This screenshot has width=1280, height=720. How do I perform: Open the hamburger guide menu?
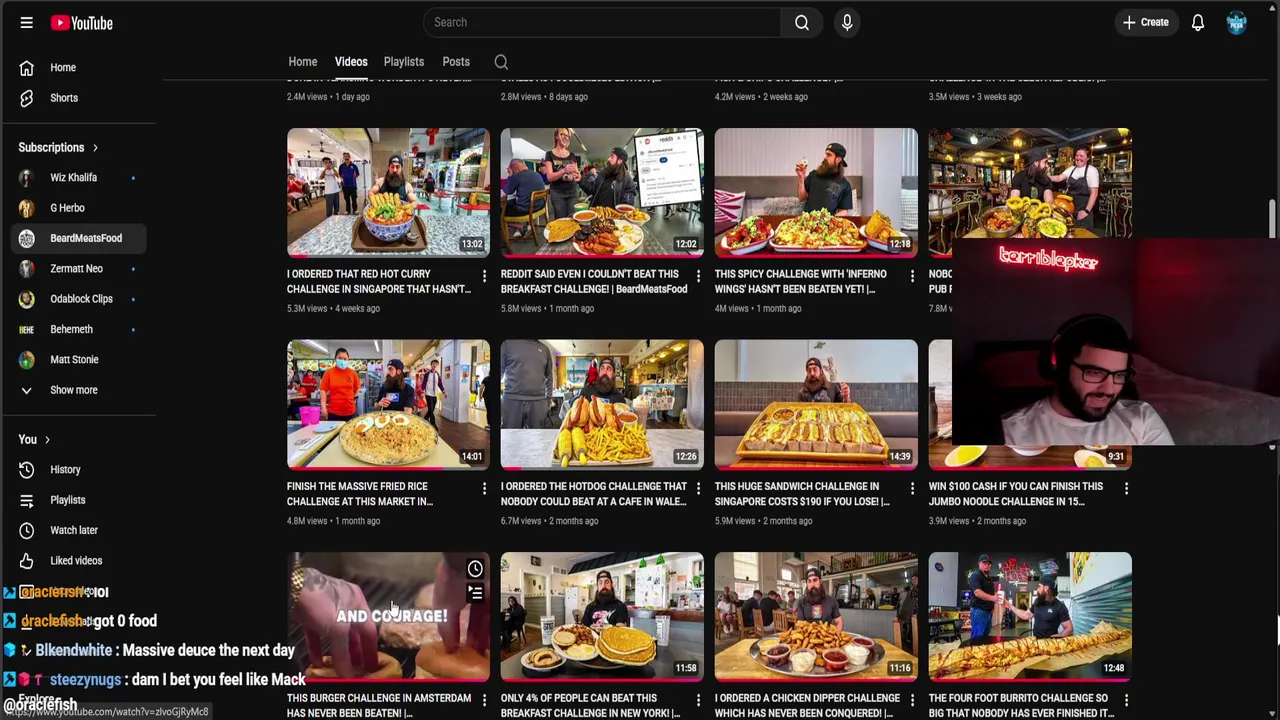pyautogui.click(x=27, y=22)
